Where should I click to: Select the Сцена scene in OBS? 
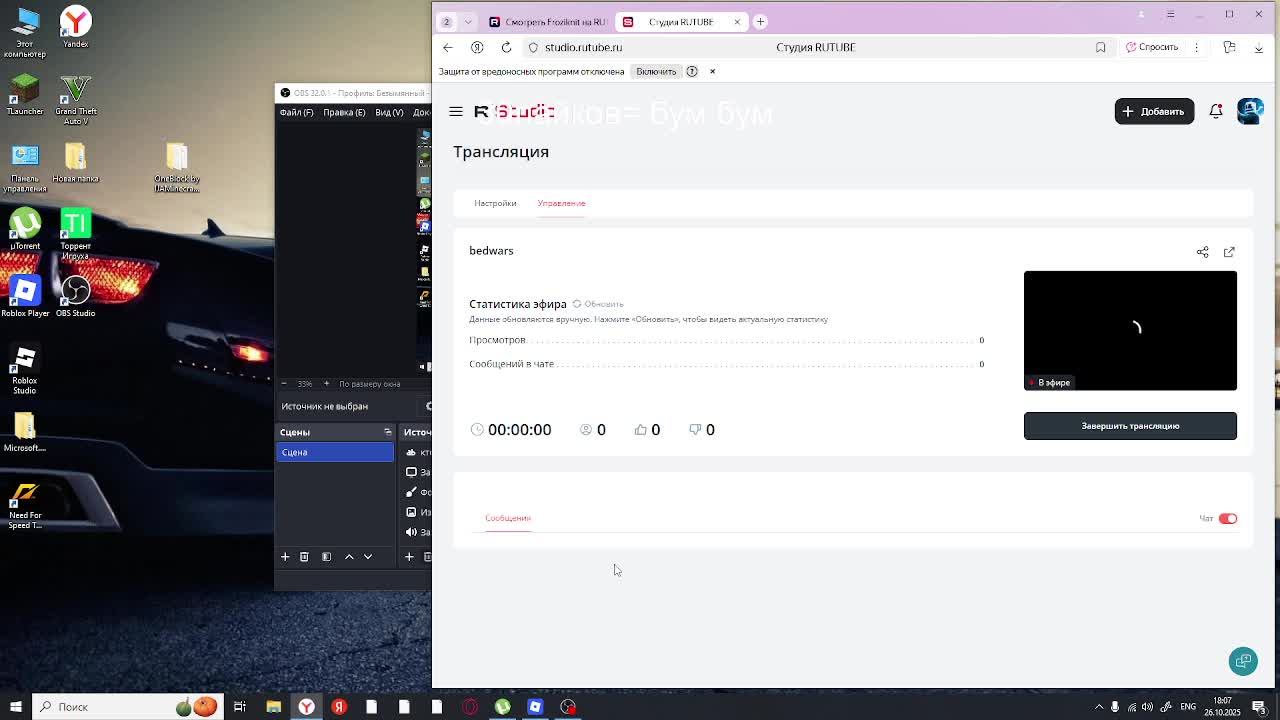pos(335,452)
